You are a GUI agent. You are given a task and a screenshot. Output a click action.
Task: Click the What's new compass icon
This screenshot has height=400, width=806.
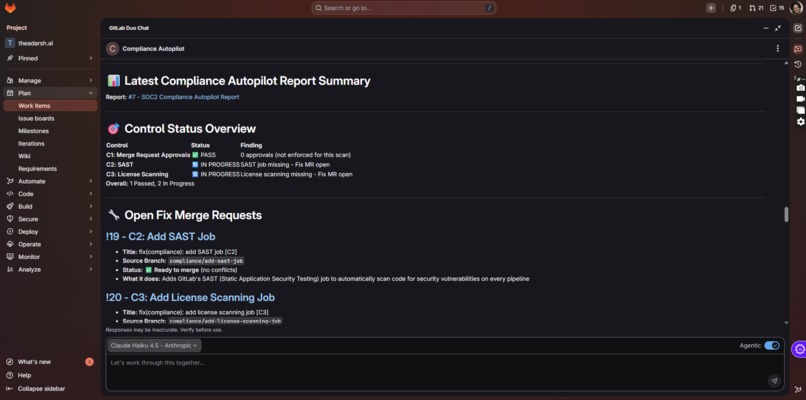pyautogui.click(x=9, y=362)
